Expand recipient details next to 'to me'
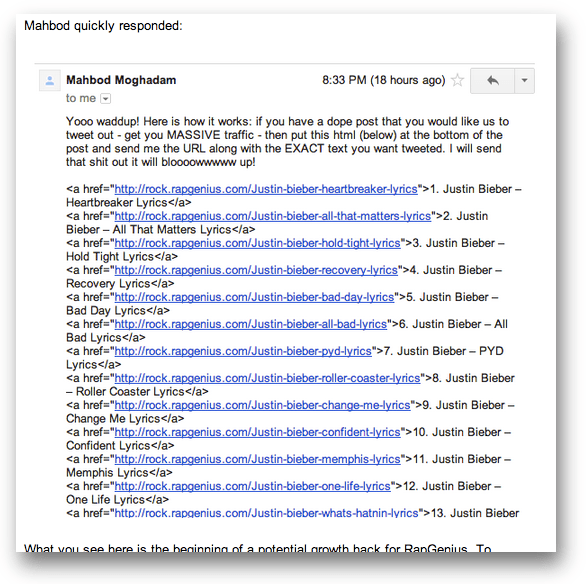This screenshot has width=586, height=584. [106, 99]
